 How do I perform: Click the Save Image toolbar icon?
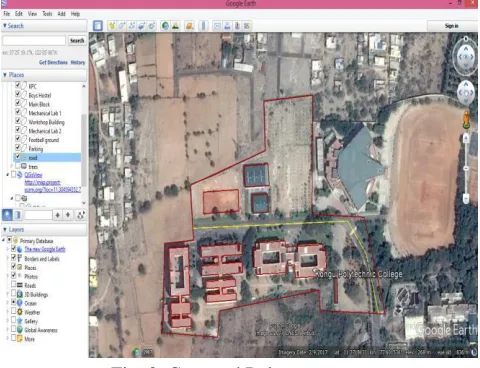237,26
